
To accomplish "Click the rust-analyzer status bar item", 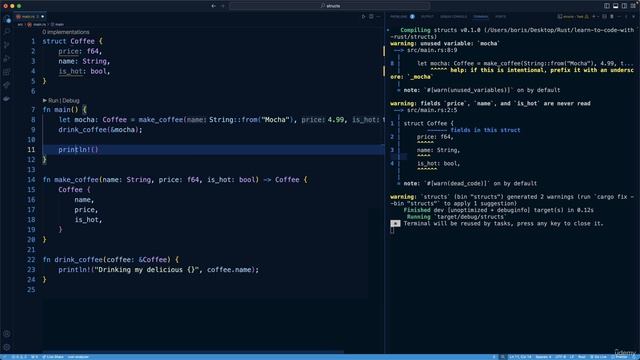I will 78,357.
